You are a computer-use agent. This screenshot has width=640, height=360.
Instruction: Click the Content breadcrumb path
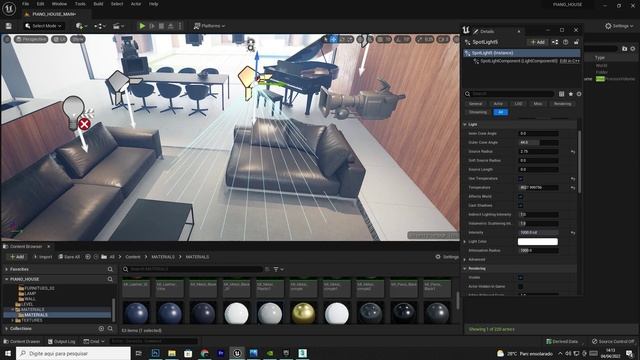click(x=133, y=257)
